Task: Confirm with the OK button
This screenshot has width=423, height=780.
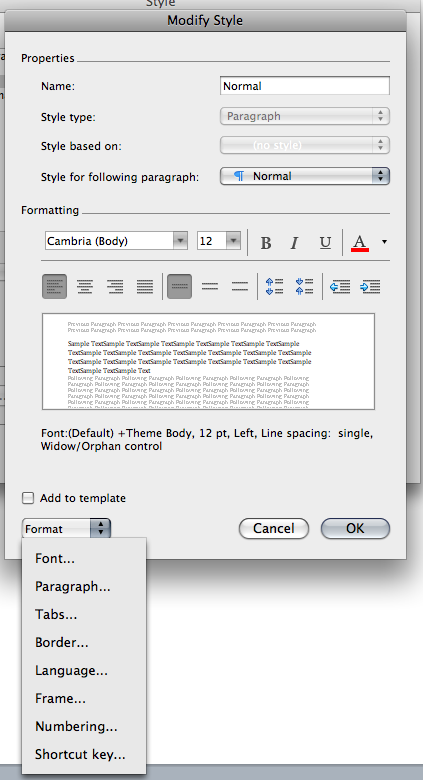Action: 355,528
